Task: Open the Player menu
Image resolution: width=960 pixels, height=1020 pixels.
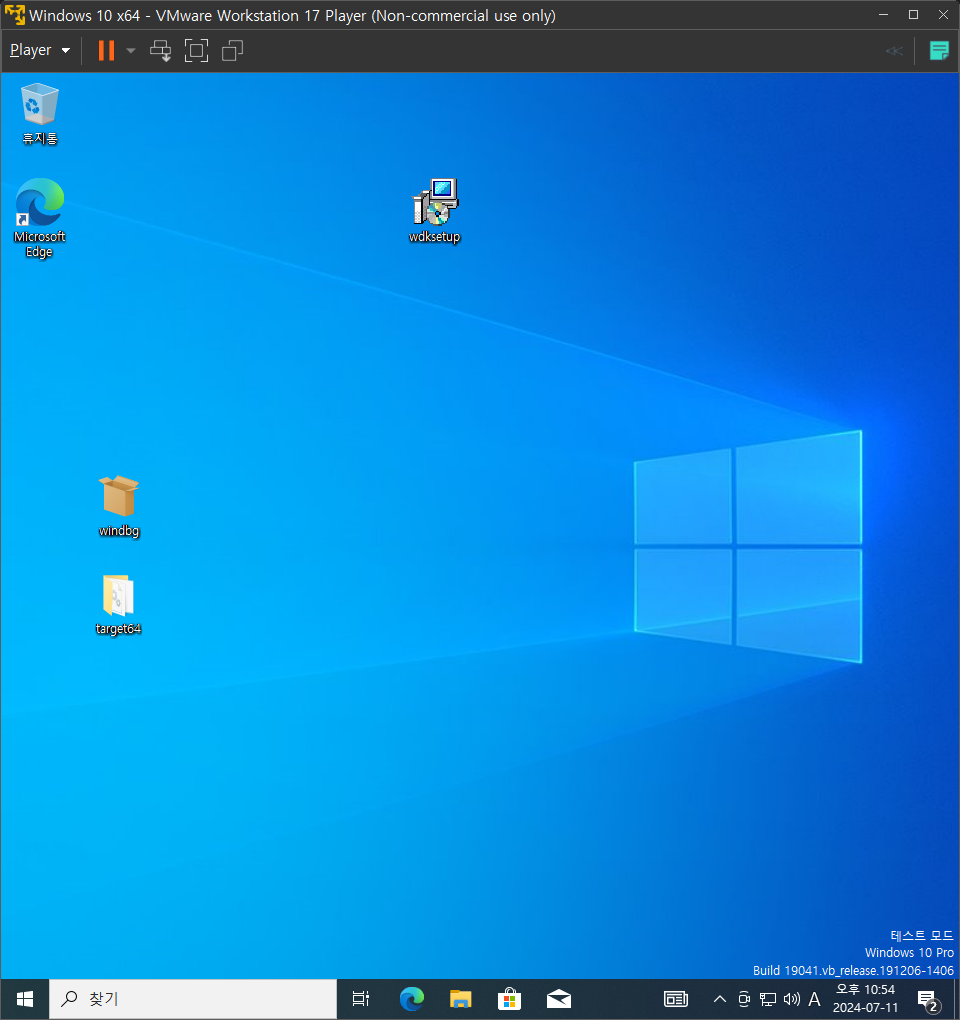Action: (40, 50)
